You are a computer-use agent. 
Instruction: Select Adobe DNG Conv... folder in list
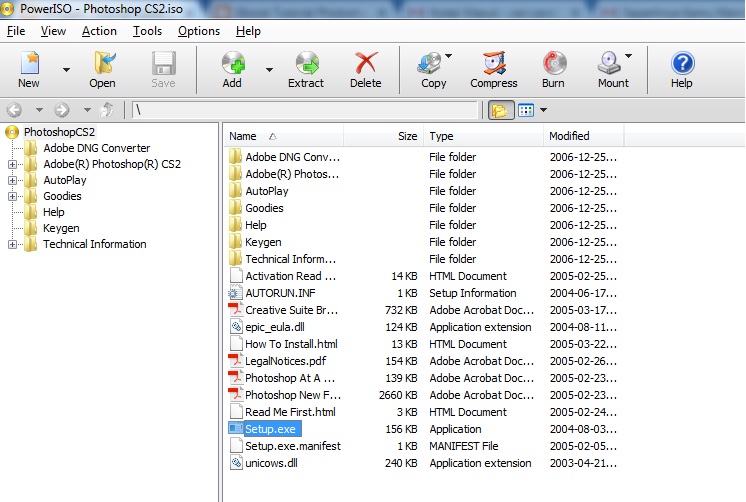pos(293,157)
